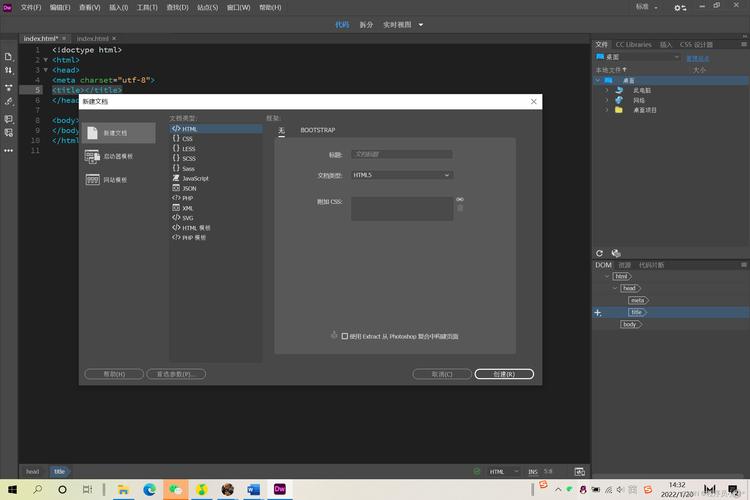Viewport: 750px width, 500px height.
Task: Open File Explorer from the taskbar
Action: (x=123, y=489)
